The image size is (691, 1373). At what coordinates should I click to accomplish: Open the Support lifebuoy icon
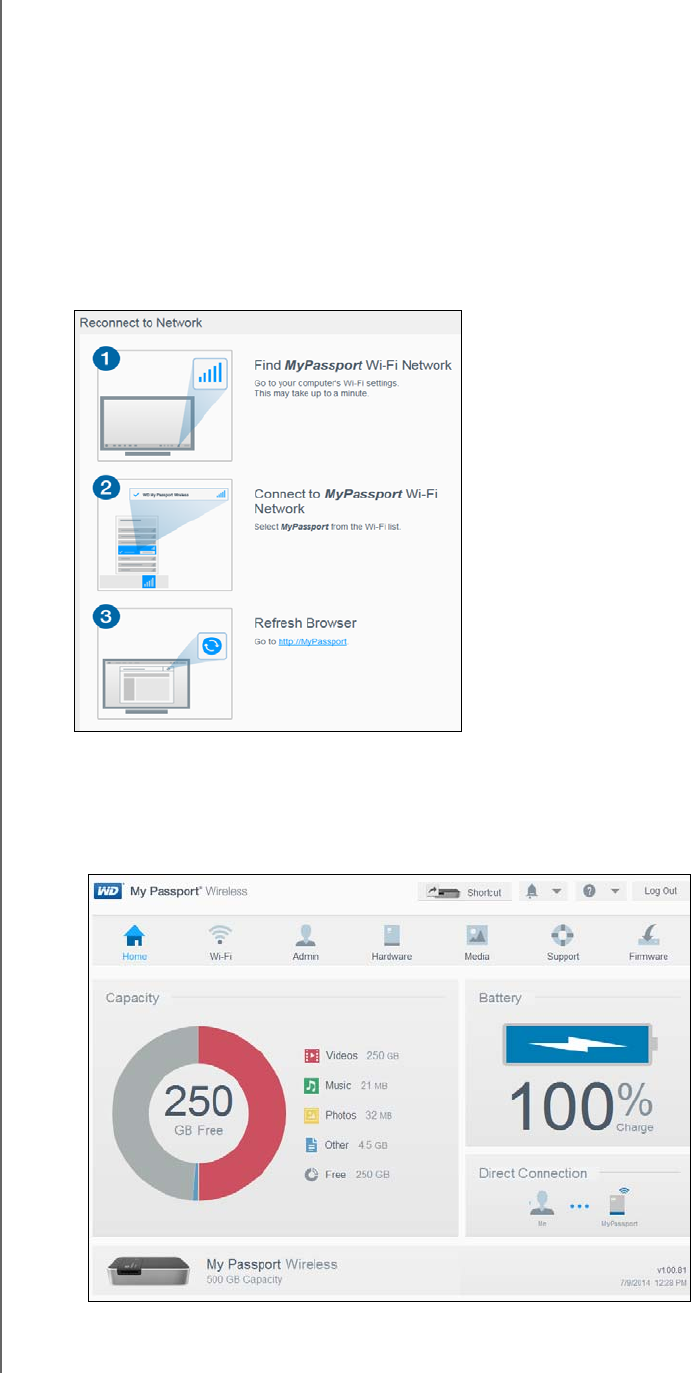[x=563, y=934]
